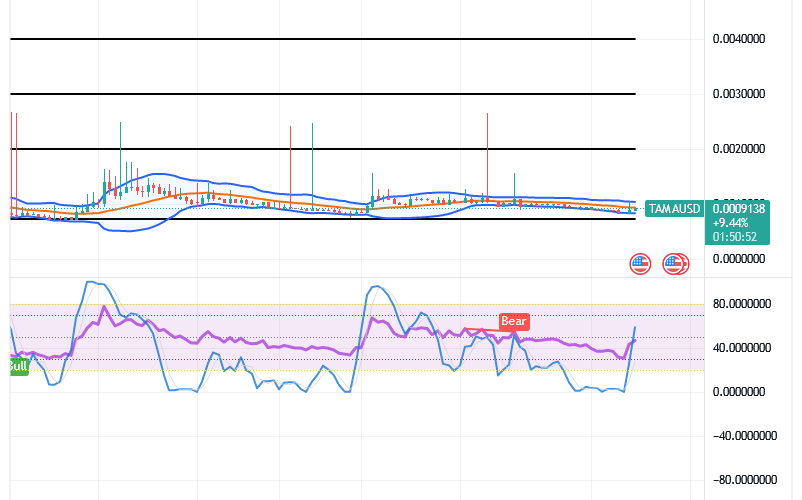Select the horizontal line at 0.0030000

point(322,94)
